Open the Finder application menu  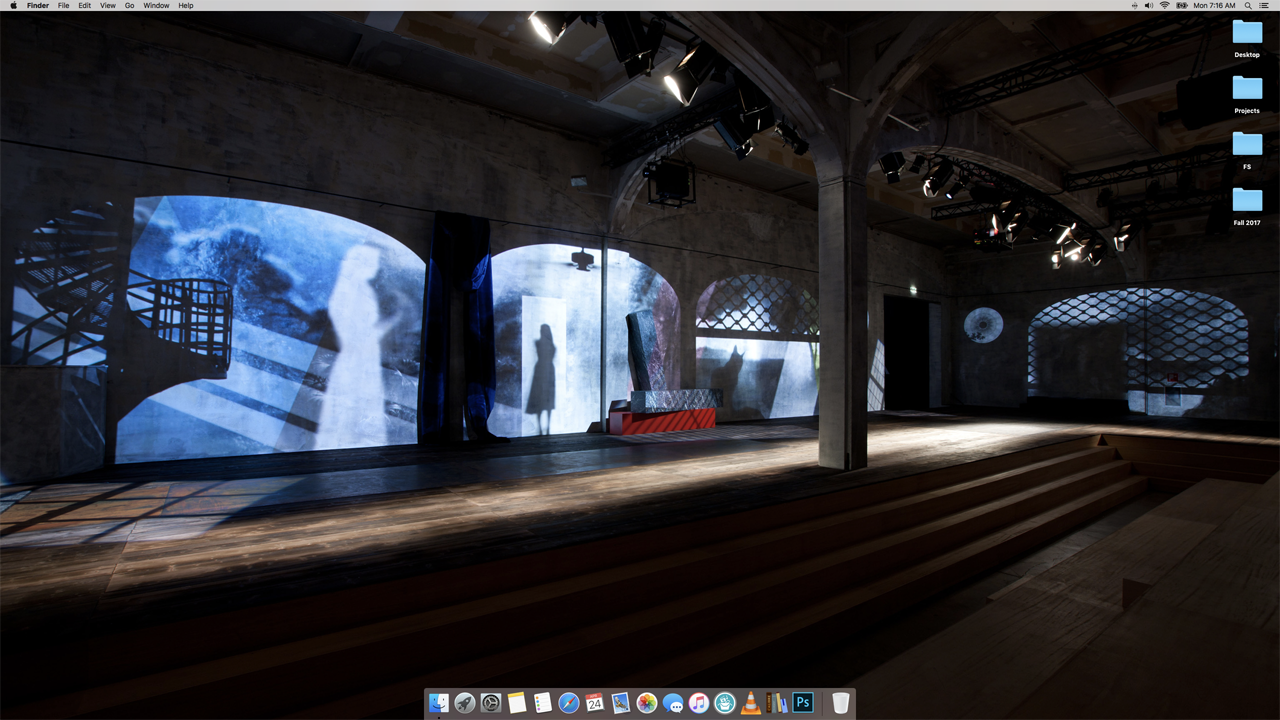[x=38, y=5]
